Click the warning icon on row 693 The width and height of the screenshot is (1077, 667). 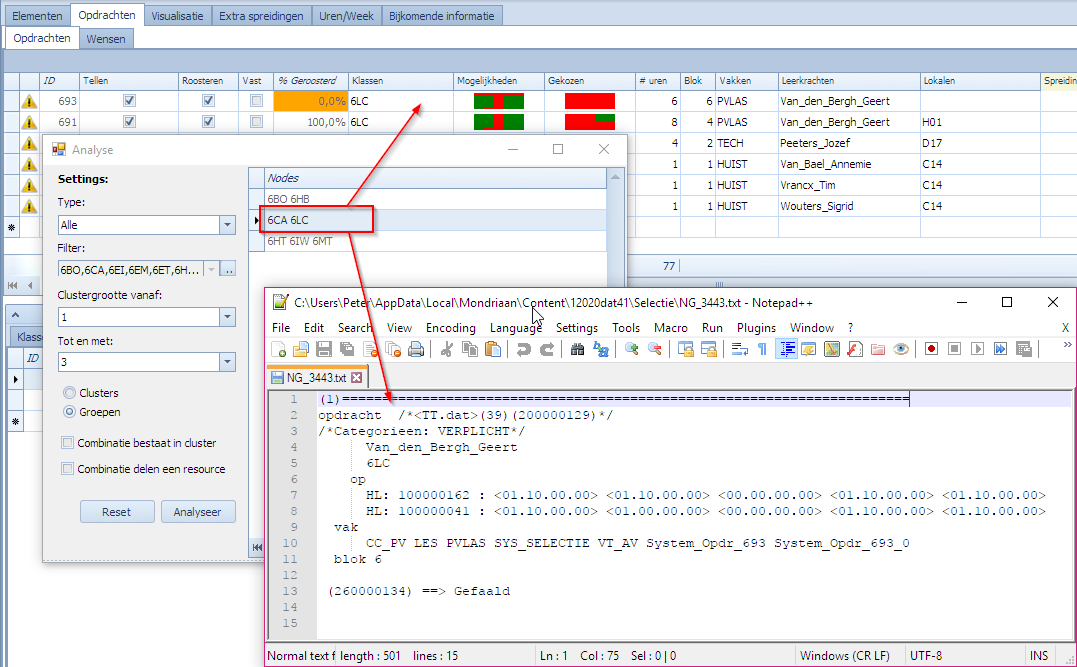(x=29, y=102)
